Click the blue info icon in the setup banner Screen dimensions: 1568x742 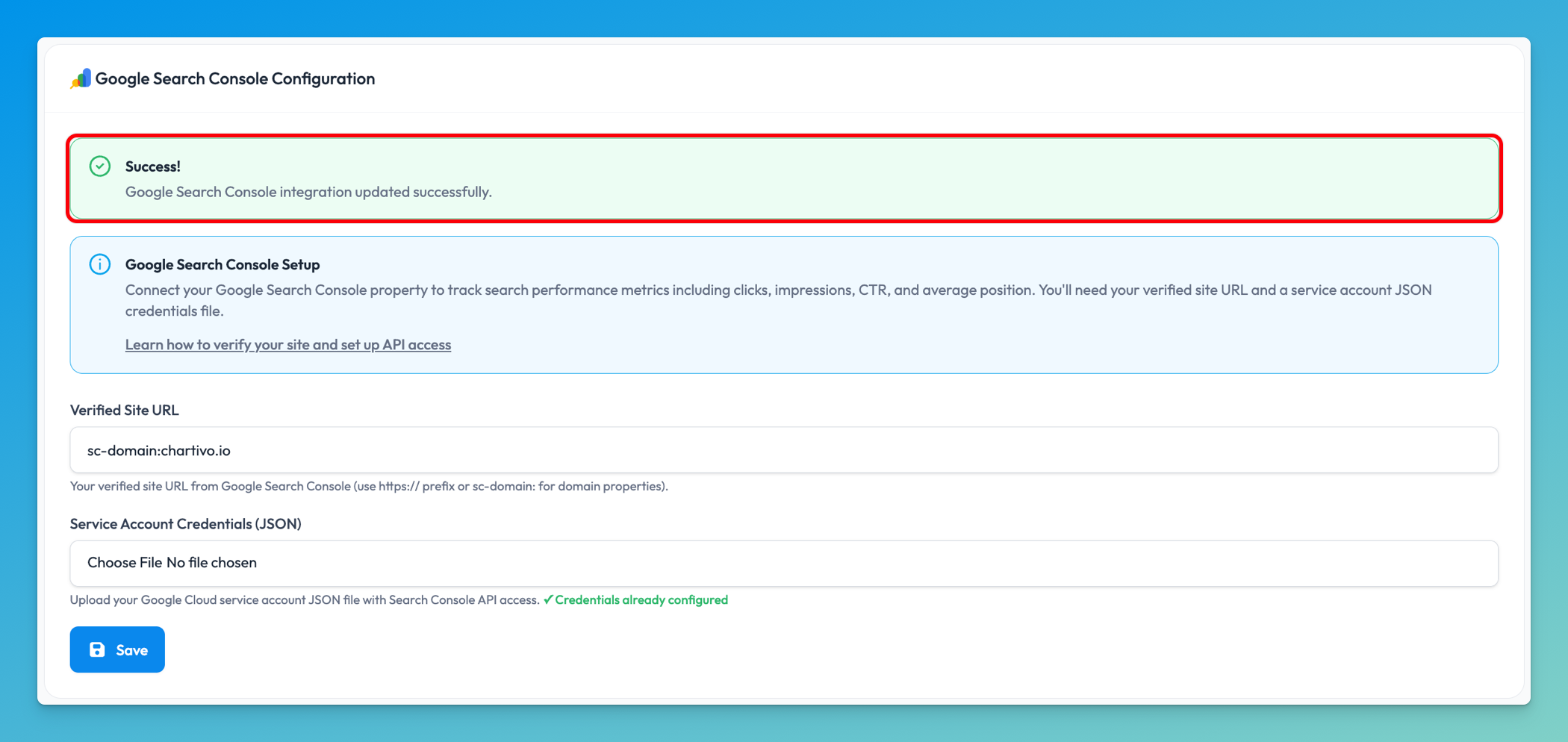click(99, 264)
